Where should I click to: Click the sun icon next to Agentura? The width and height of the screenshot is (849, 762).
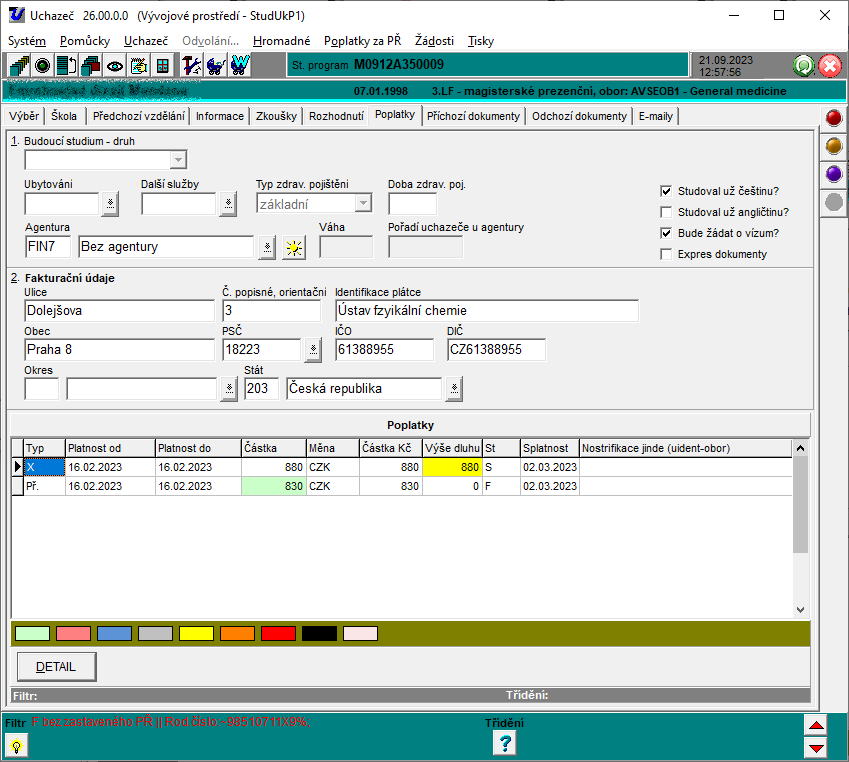(x=293, y=248)
